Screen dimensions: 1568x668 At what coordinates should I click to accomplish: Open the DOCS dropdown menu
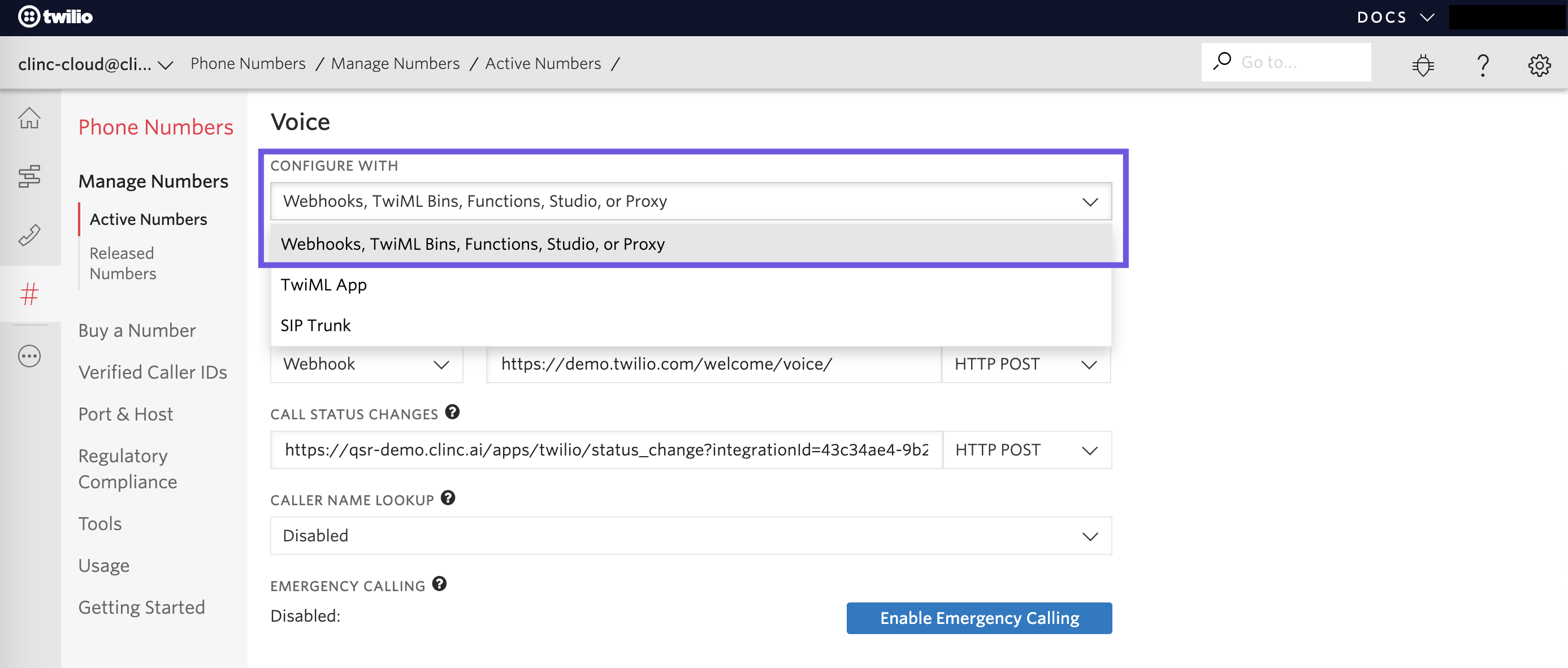coord(1395,17)
